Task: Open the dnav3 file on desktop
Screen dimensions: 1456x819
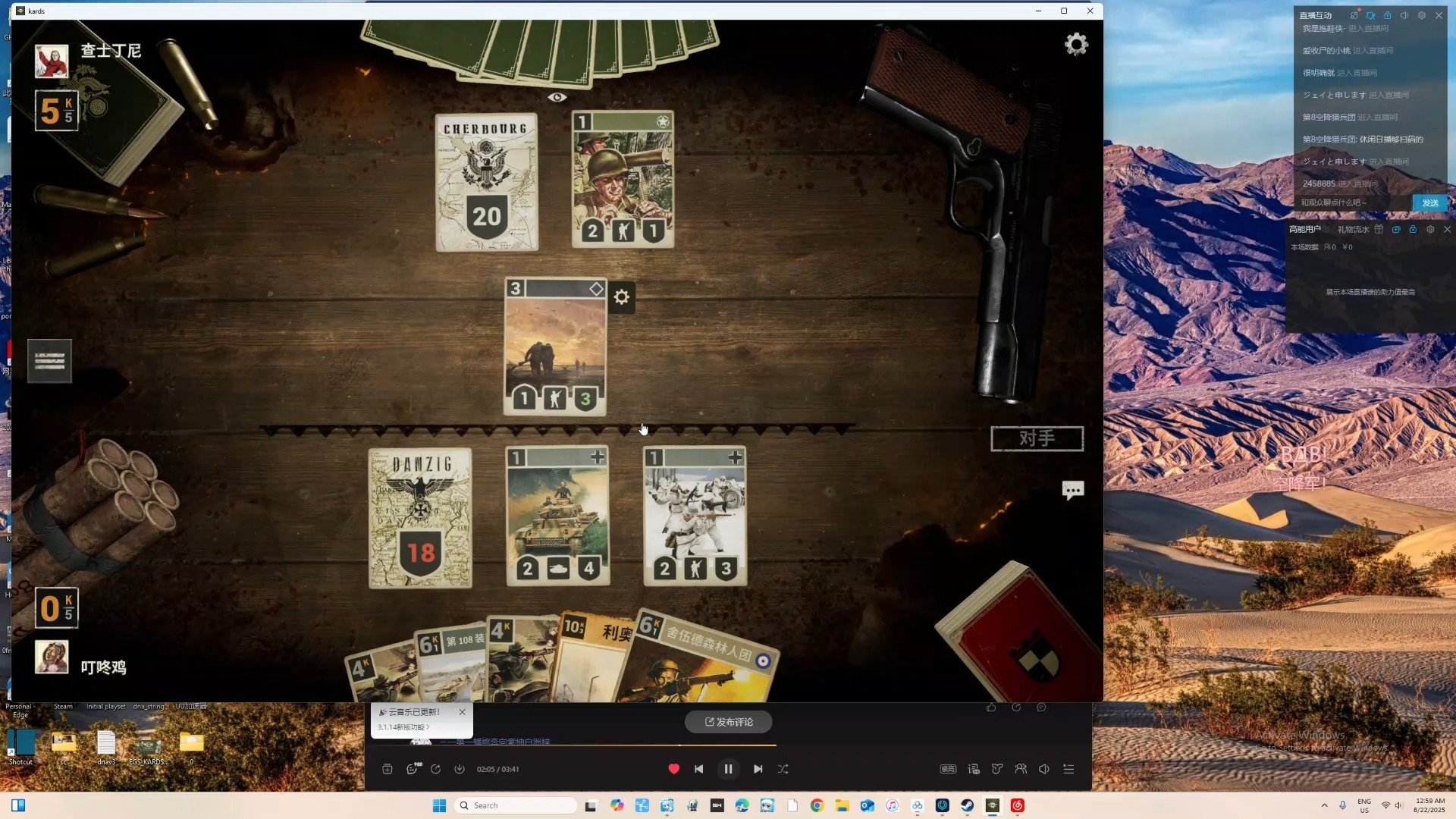Action: pyautogui.click(x=106, y=747)
